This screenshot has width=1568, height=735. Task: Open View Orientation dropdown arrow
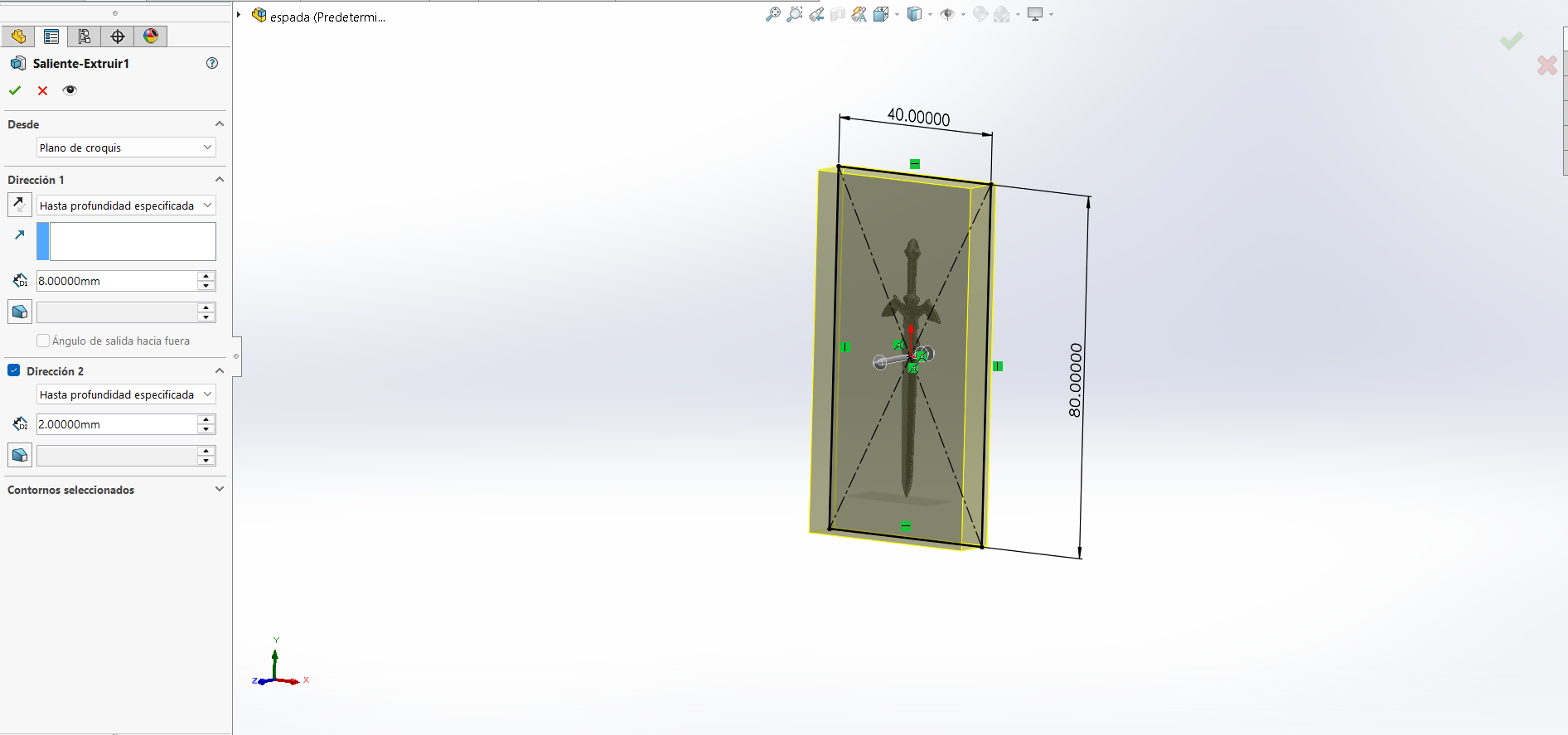(897, 15)
